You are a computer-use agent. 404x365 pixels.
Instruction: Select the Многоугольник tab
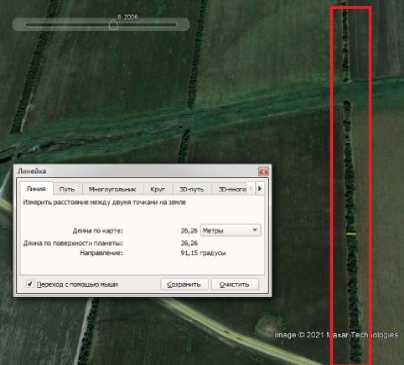[x=112, y=189]
